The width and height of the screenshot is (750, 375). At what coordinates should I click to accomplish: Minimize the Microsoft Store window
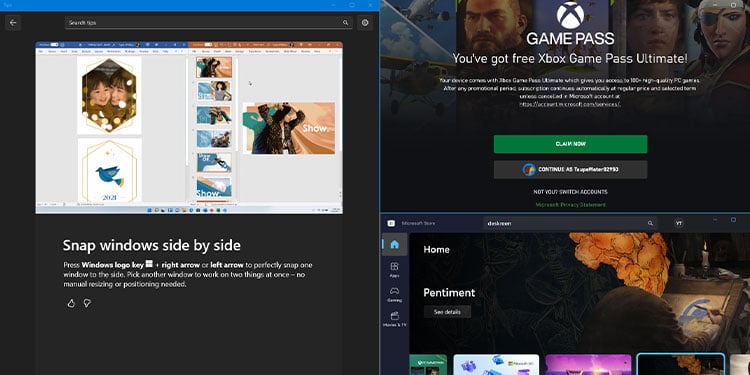click(x=716, y=220)
